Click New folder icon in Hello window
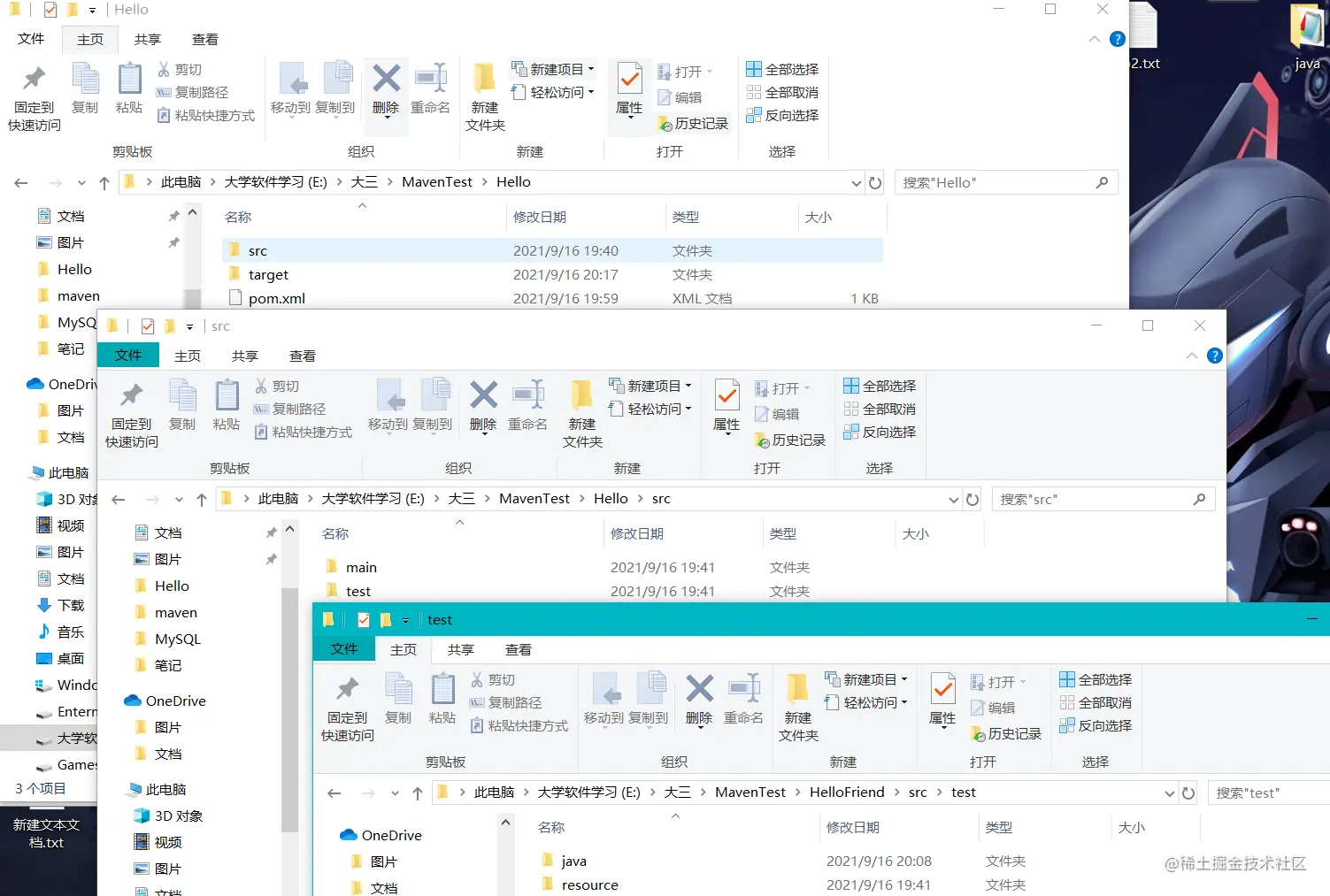Screen dimensions: 1330x896 coord(484,79)
